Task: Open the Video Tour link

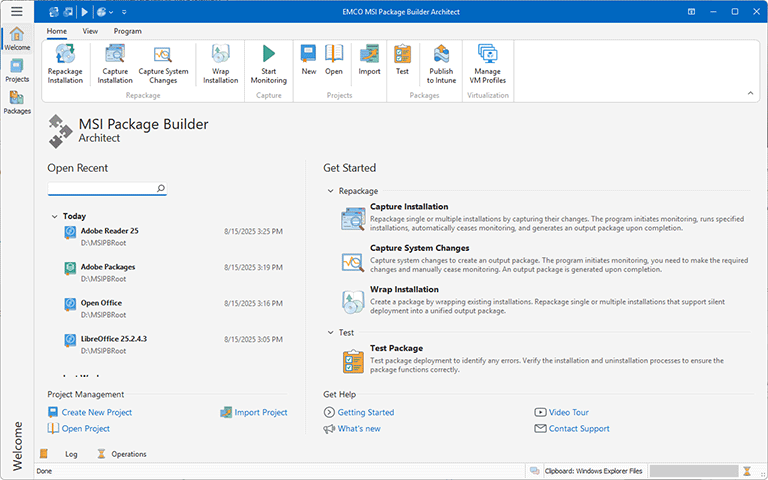Action: pos(568,412)
